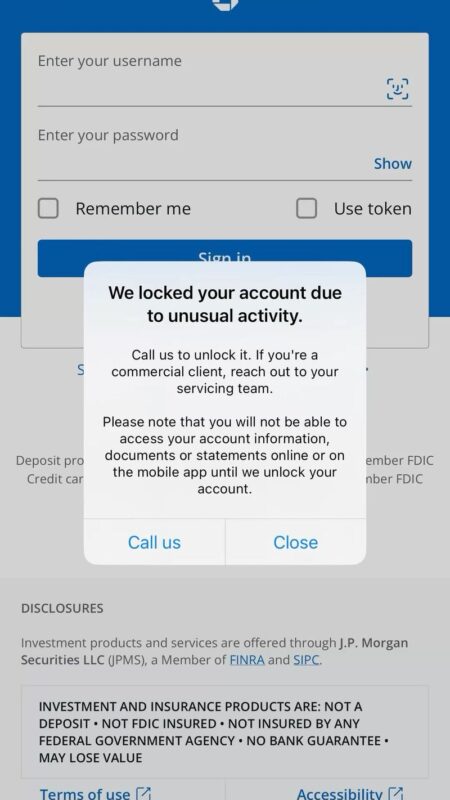Tap the locked account dialog title text
This screenshot has height=800, width=450.
click(225, 305)
